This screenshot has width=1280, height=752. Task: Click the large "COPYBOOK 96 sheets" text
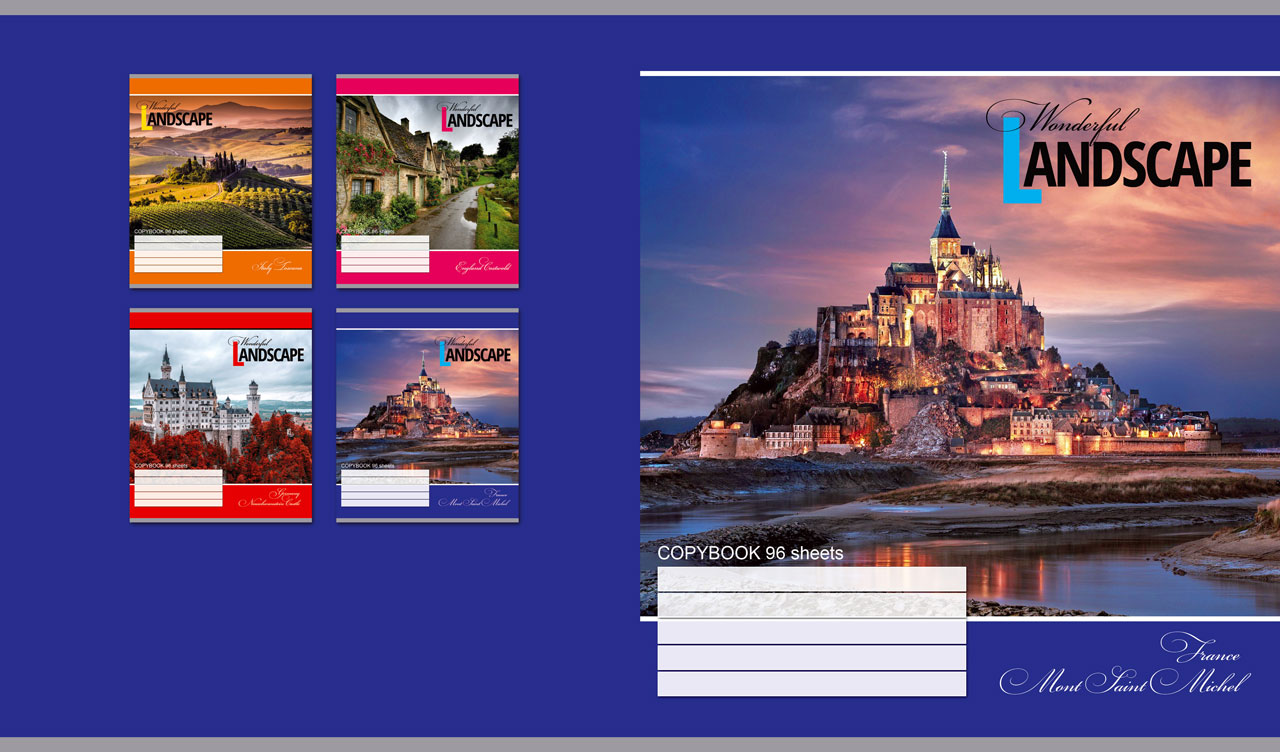pyautogui.click(x=750, y=553)
